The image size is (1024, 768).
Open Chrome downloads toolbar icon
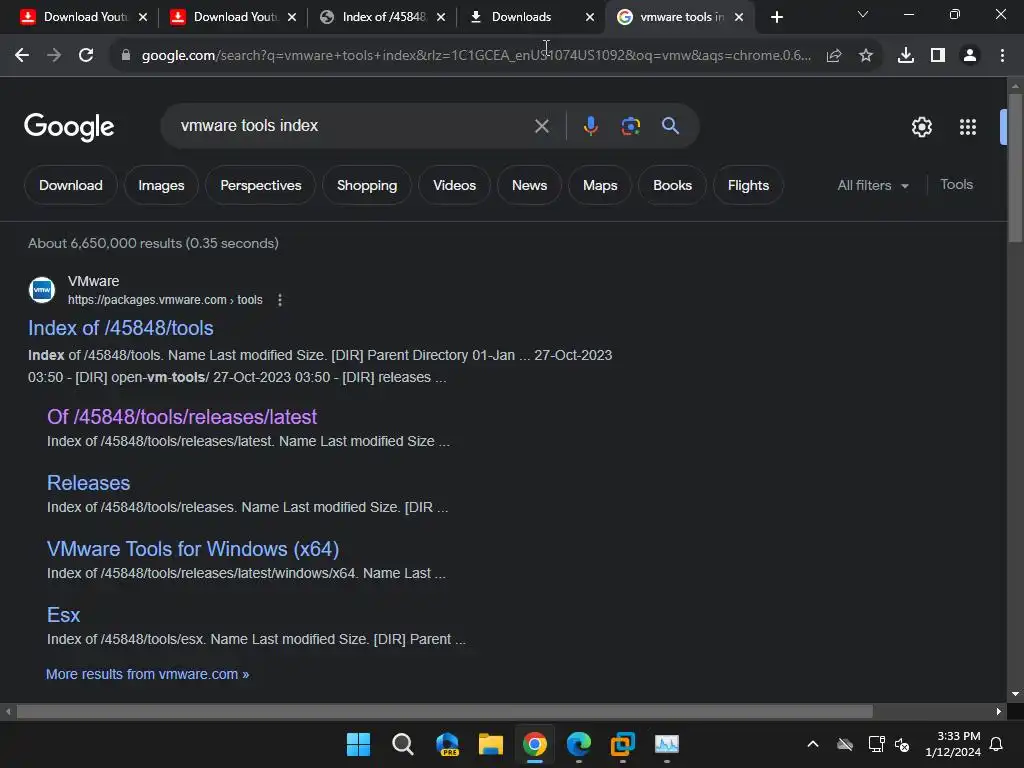coord(906,56)
